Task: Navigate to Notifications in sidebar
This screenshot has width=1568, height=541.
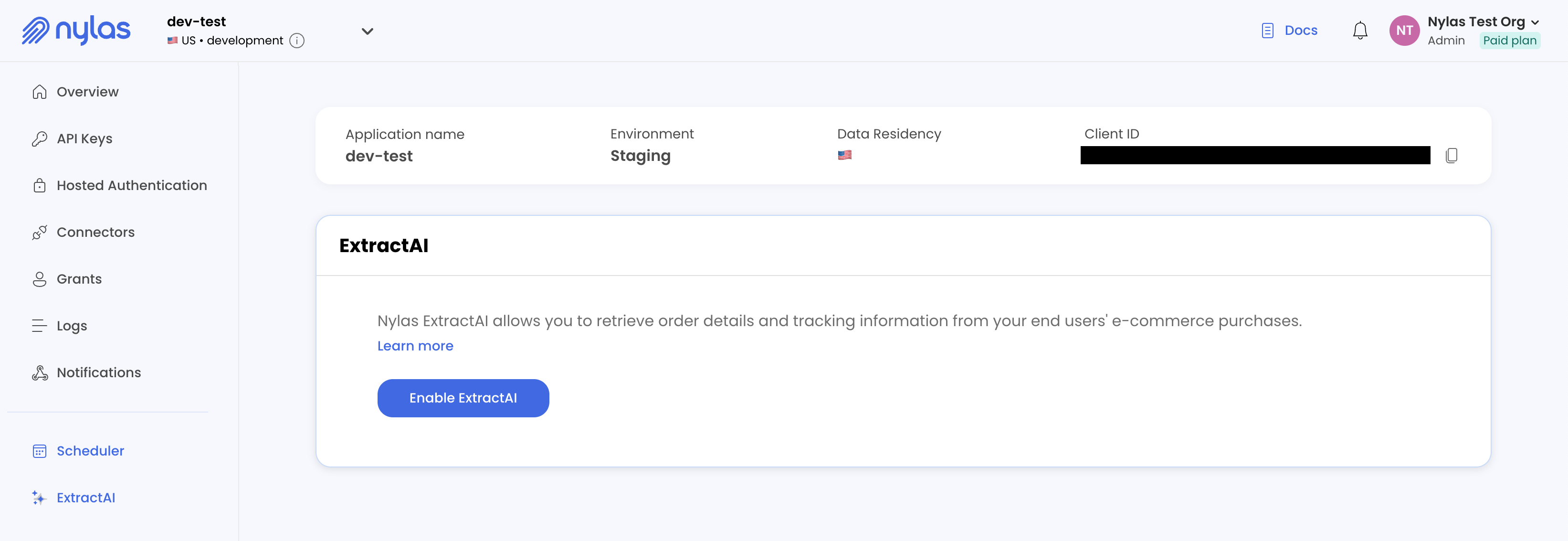Action: [99, 373]
